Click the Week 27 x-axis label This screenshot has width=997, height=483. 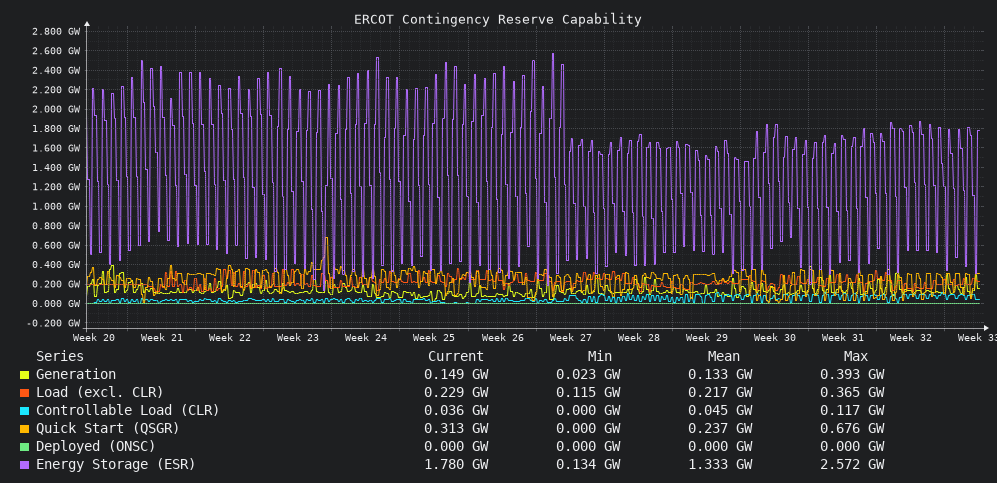tap(570, 337)
